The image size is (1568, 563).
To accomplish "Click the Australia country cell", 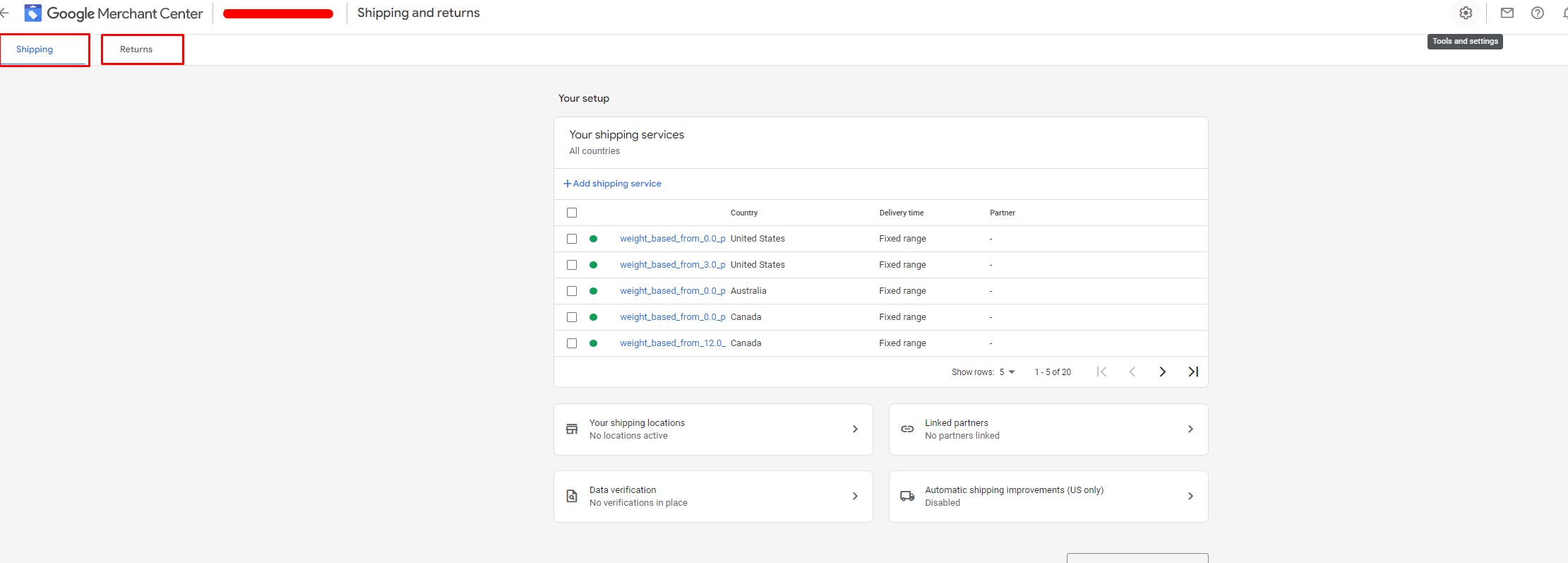I will (748, 291).
